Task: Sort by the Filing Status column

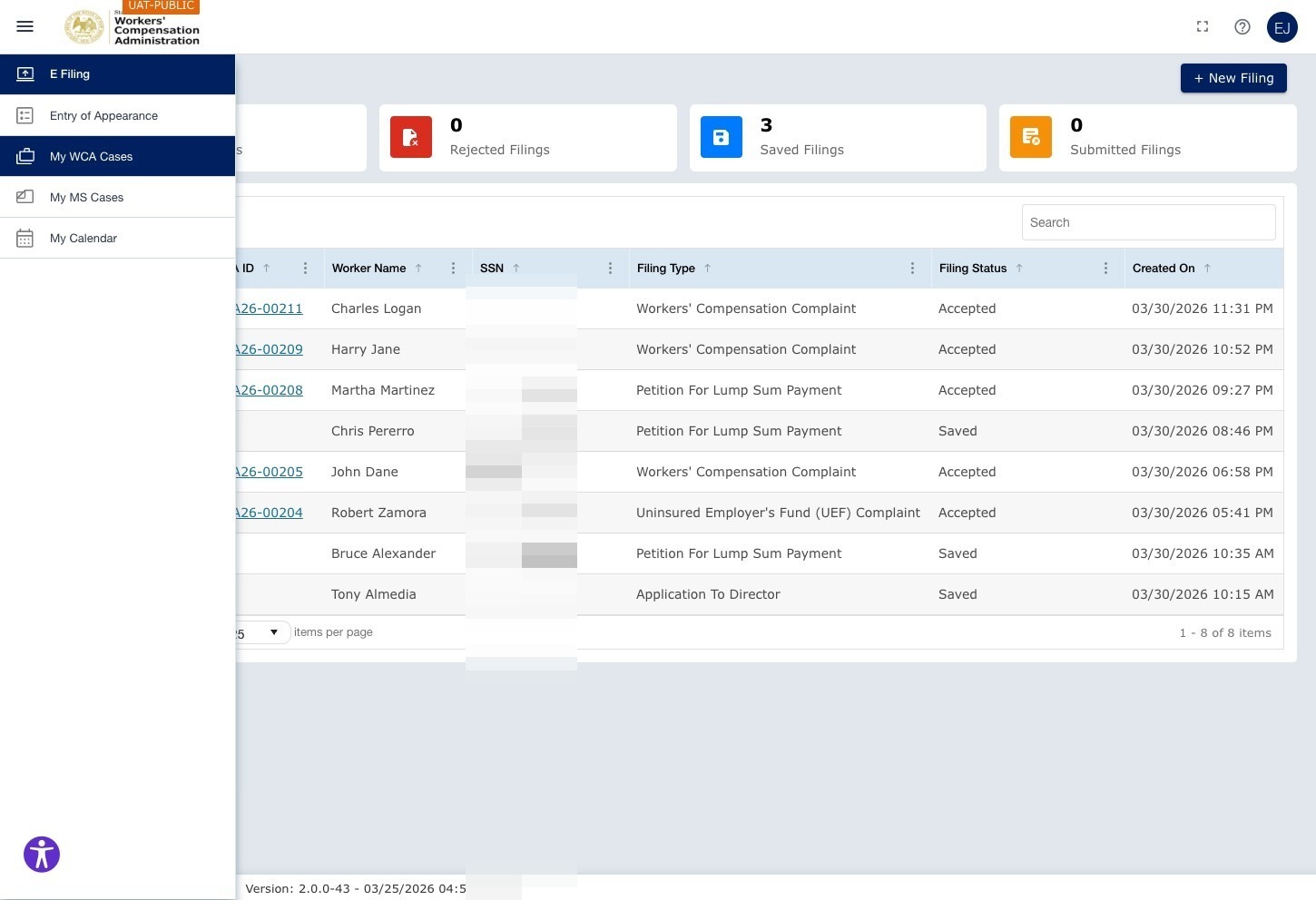Action: pyautogui.click(x=973, y=269)
